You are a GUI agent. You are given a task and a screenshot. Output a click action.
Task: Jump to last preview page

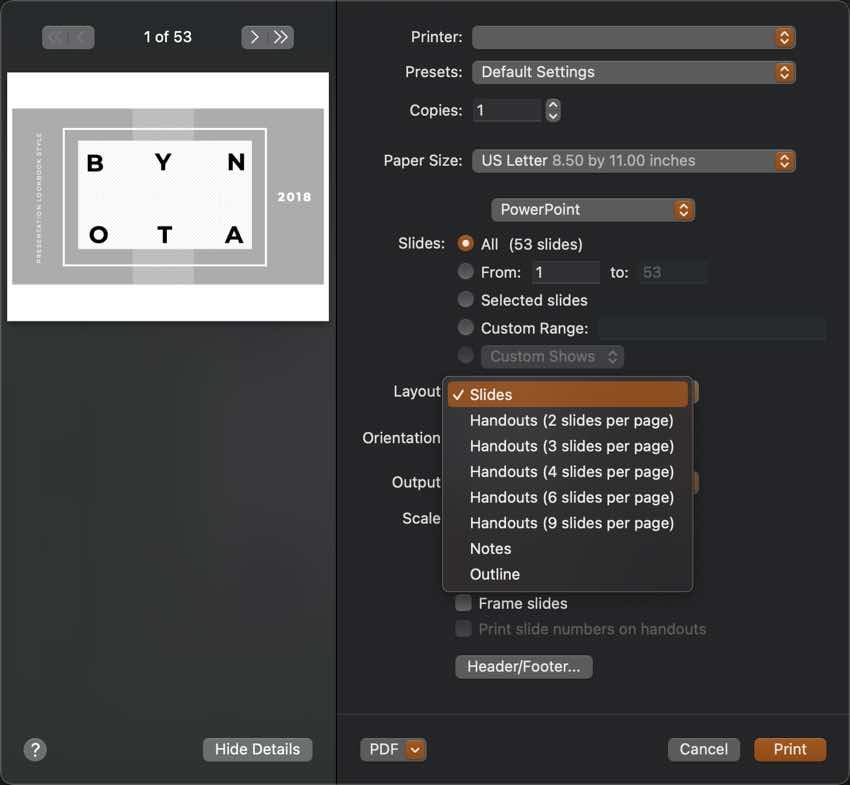[280, 37]
